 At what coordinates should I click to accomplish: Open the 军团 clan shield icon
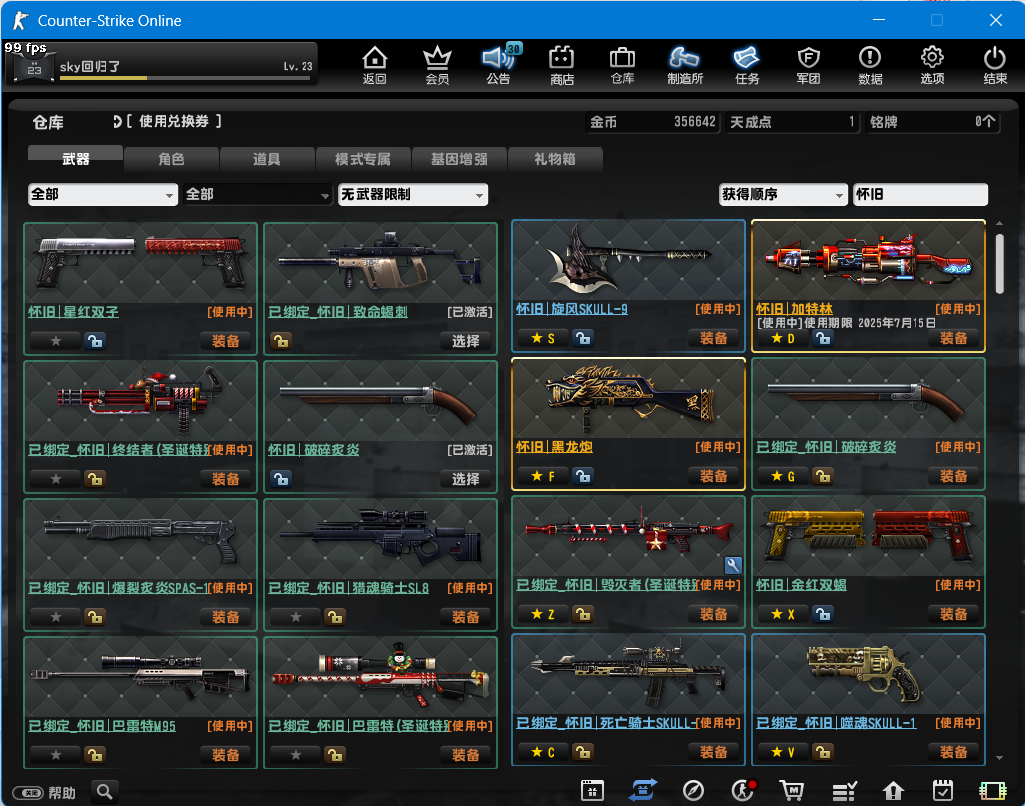click(x=809, y=65)
